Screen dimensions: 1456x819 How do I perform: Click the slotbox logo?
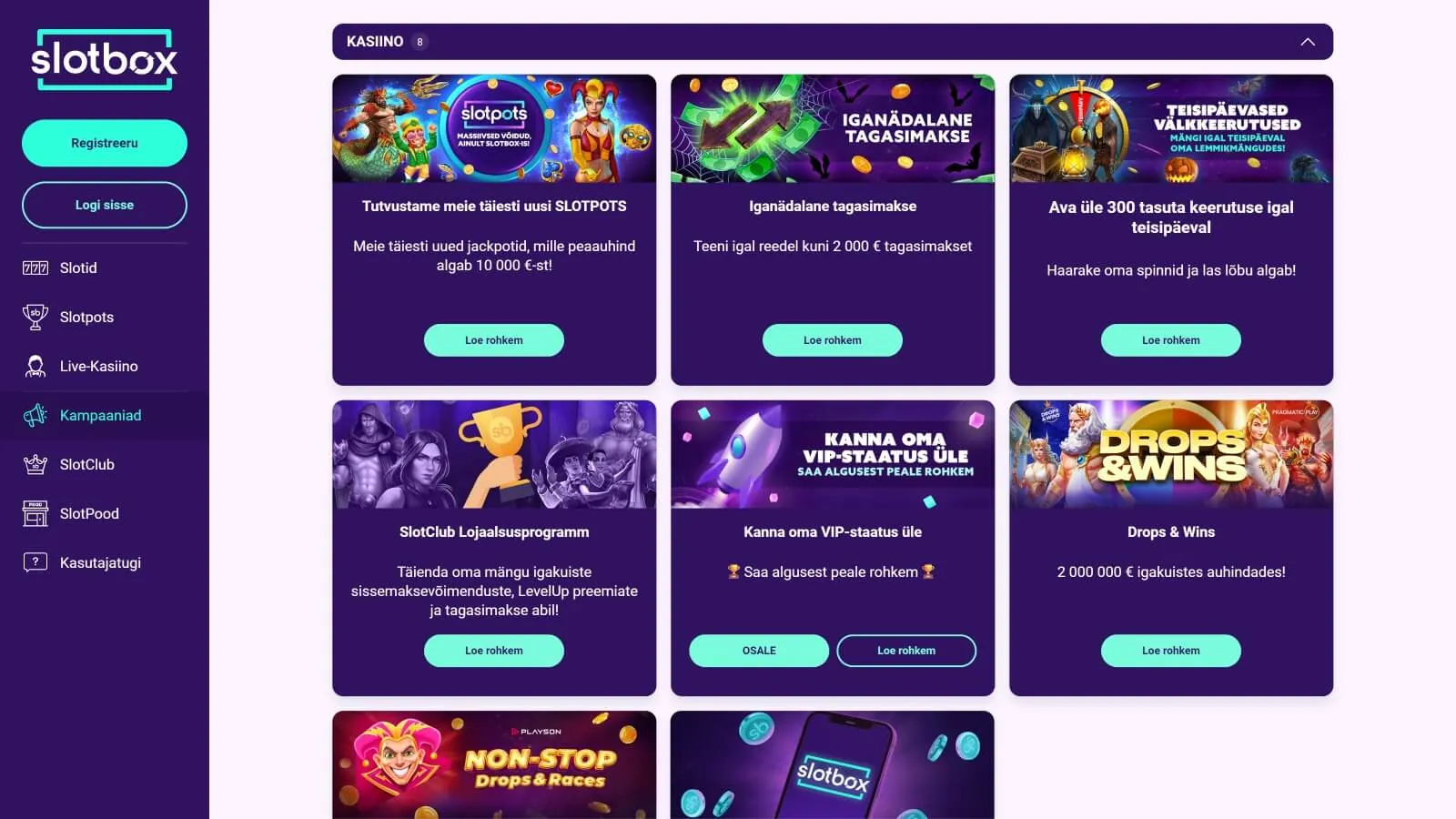(x=105, y=60)
